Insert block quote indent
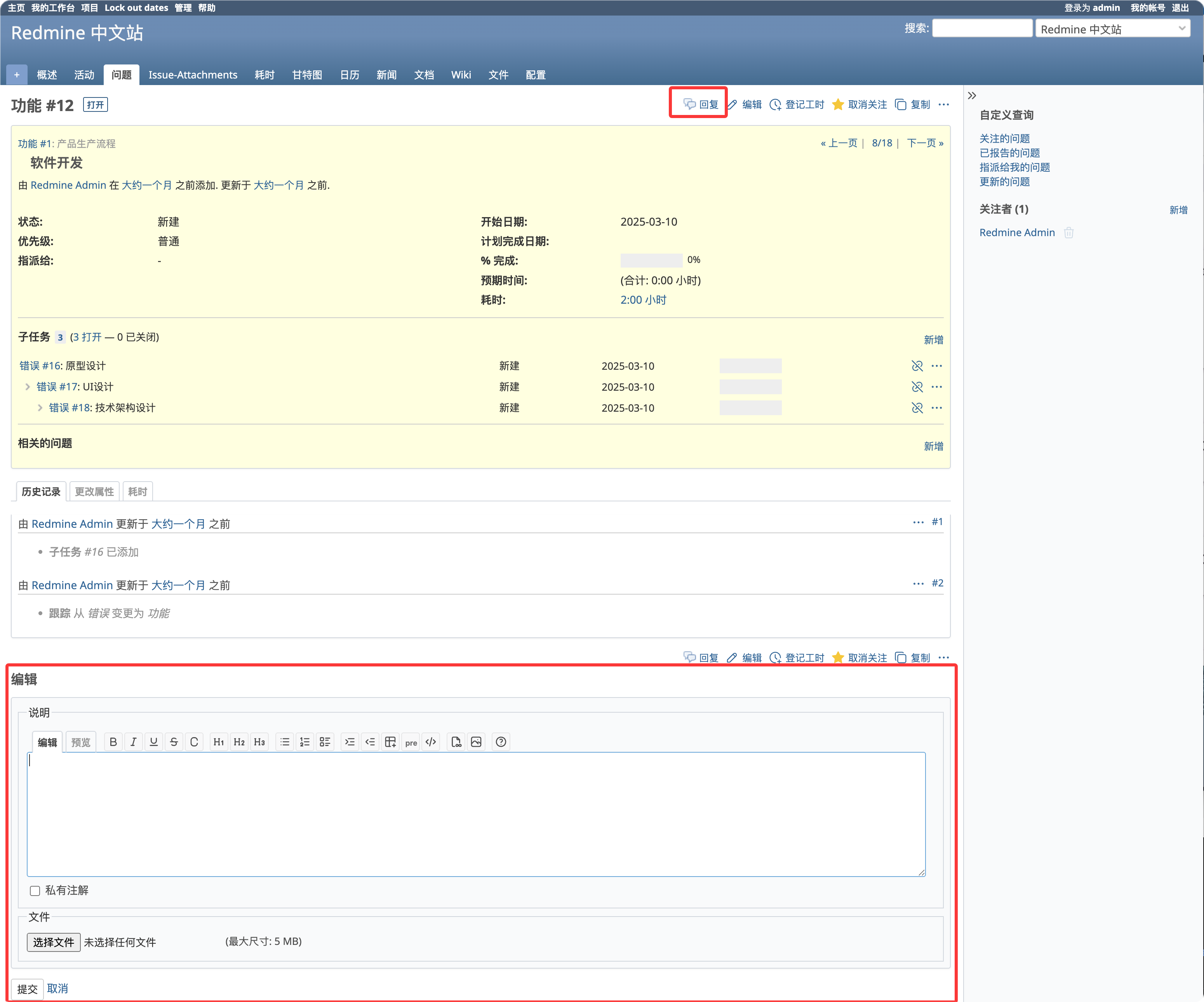 [x=350, y=742]
